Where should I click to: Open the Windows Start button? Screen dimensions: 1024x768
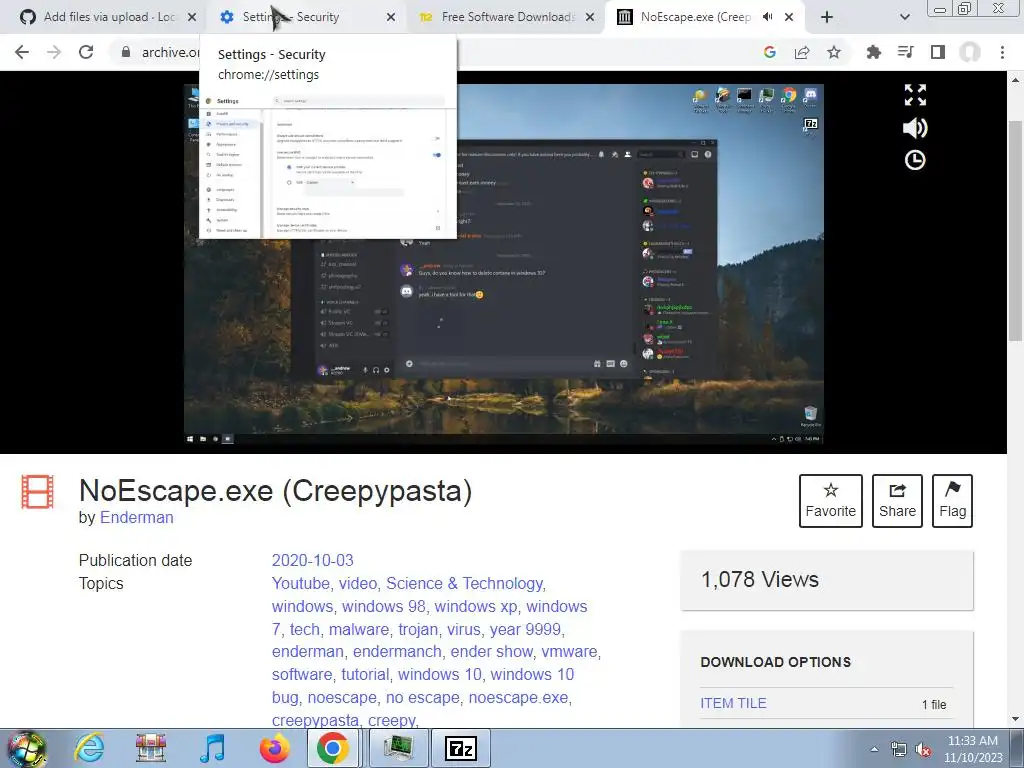pos(26,748)
